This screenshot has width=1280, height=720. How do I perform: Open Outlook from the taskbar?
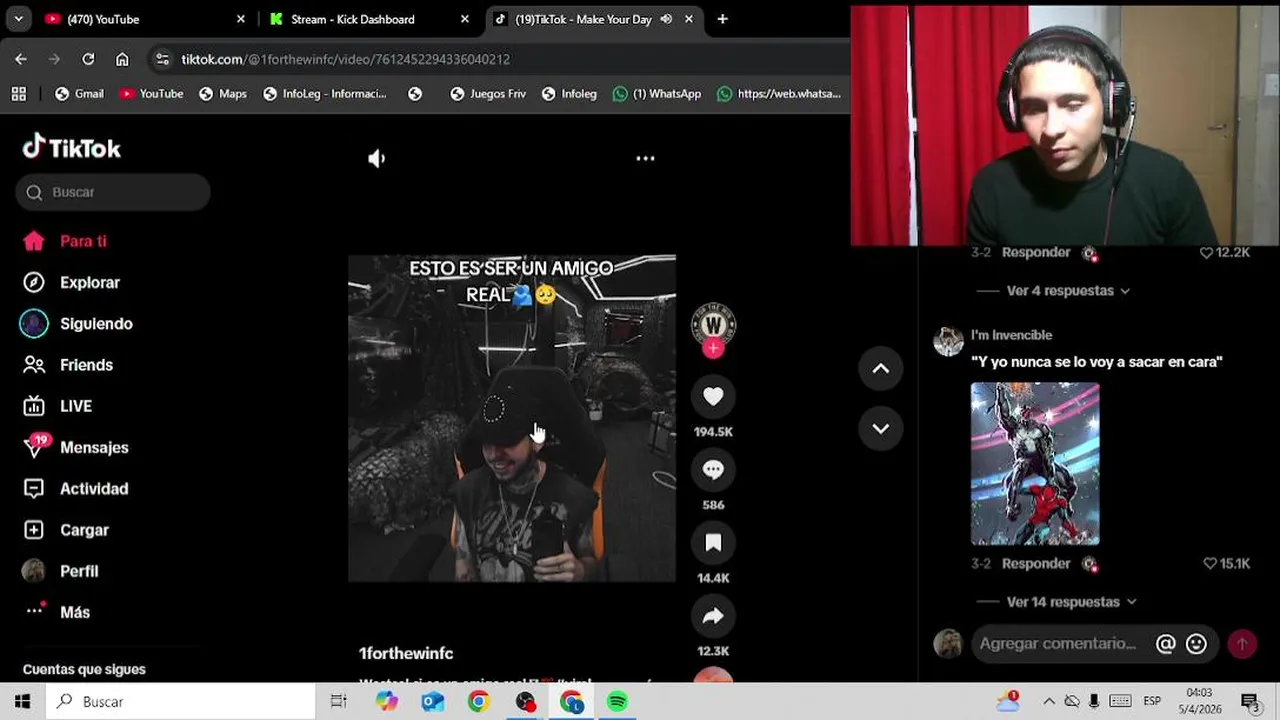click(432, 702)
